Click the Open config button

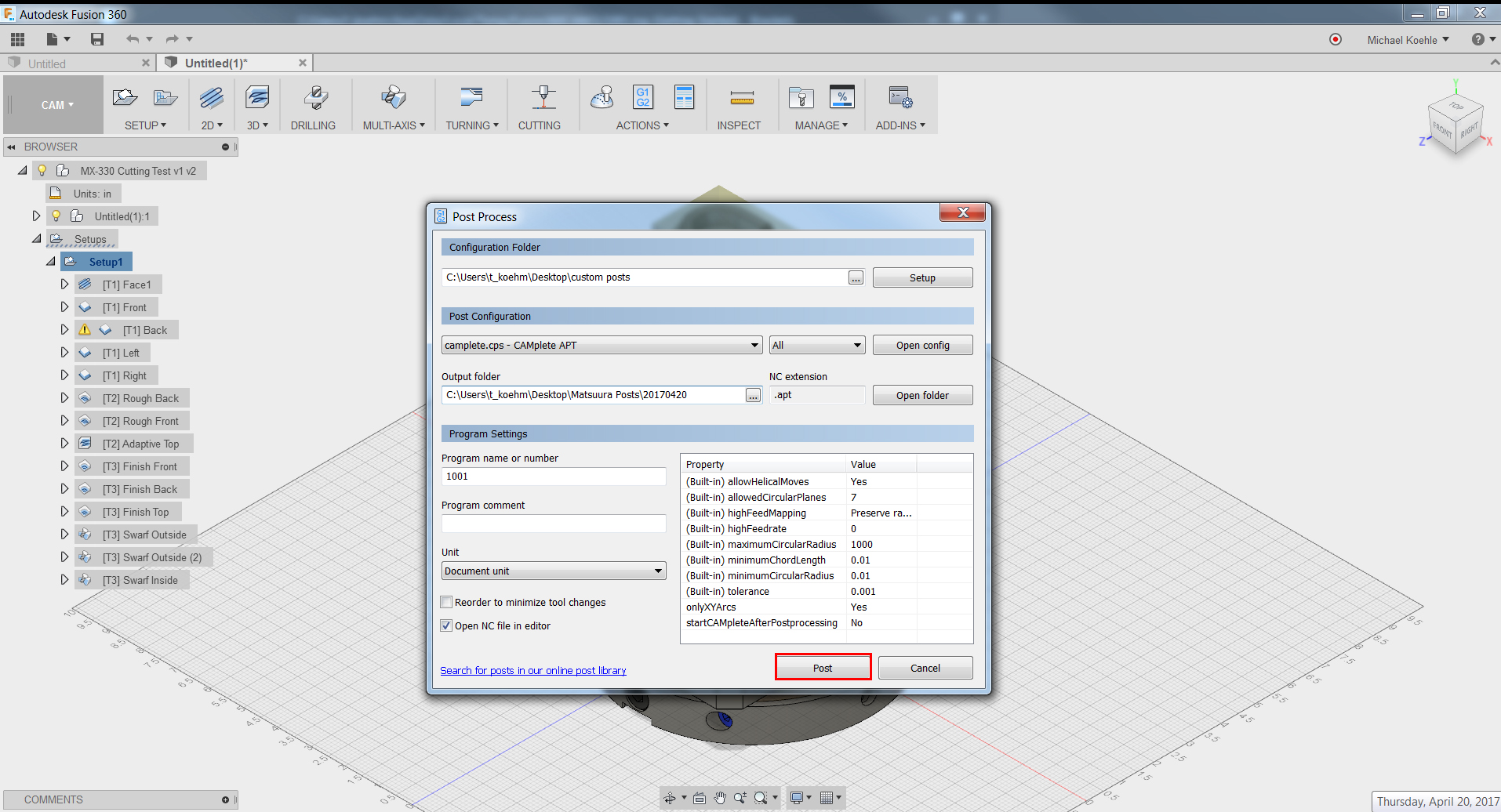[922, 345]
